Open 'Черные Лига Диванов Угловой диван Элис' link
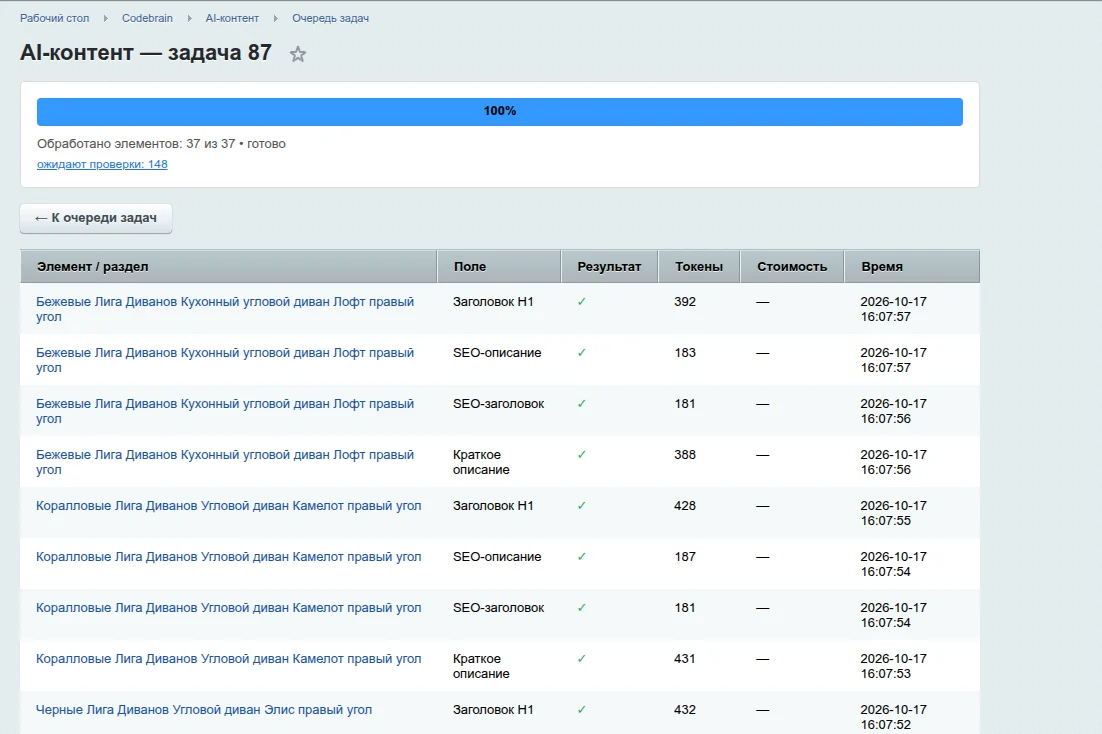This screenshot has height=734, width=1102. (x=204, y=709)
